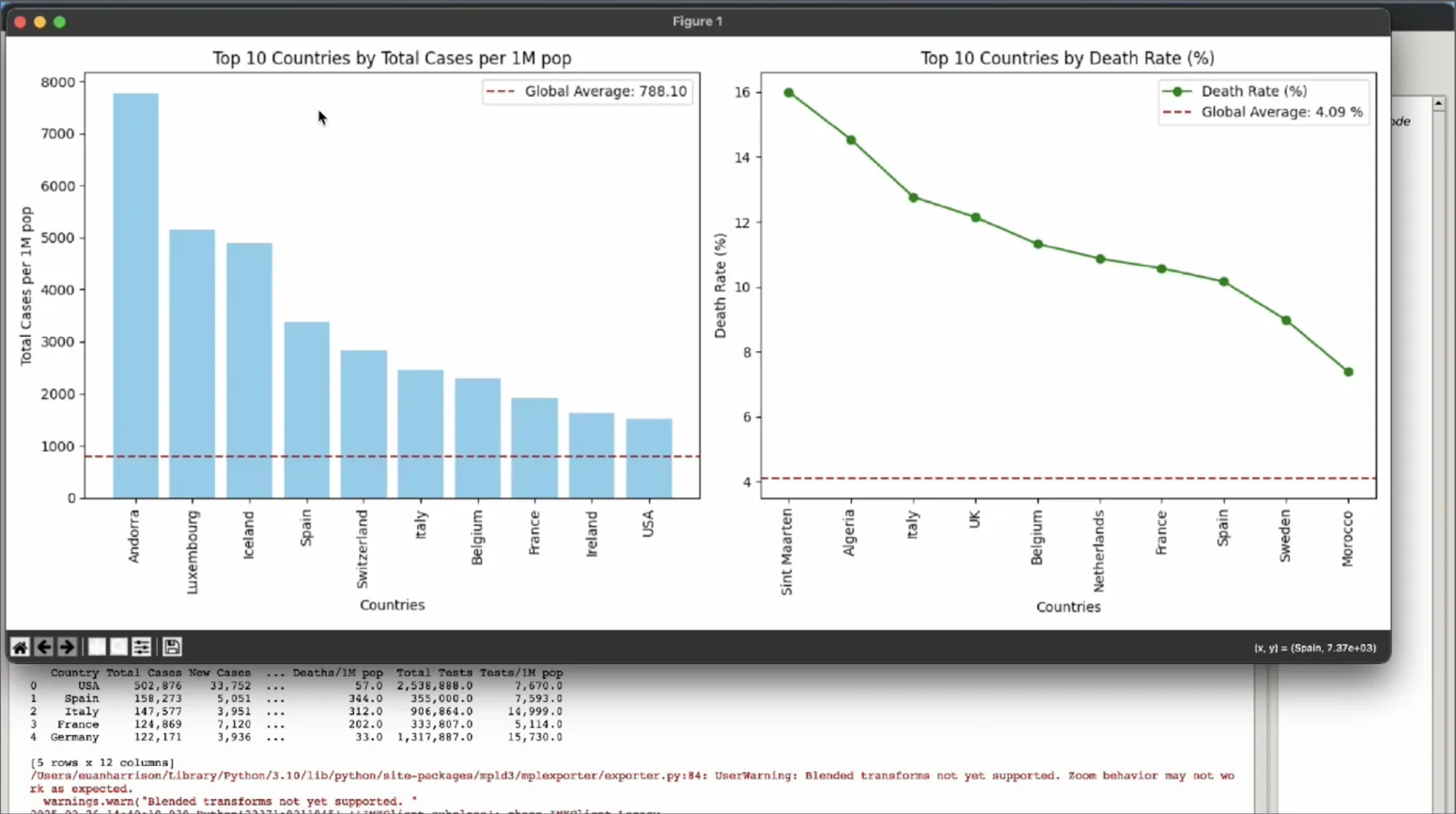The width and height of the screenshot is (1456, 814).
Task: Reset the plot with the Home icon
Action: click(20, 647)
